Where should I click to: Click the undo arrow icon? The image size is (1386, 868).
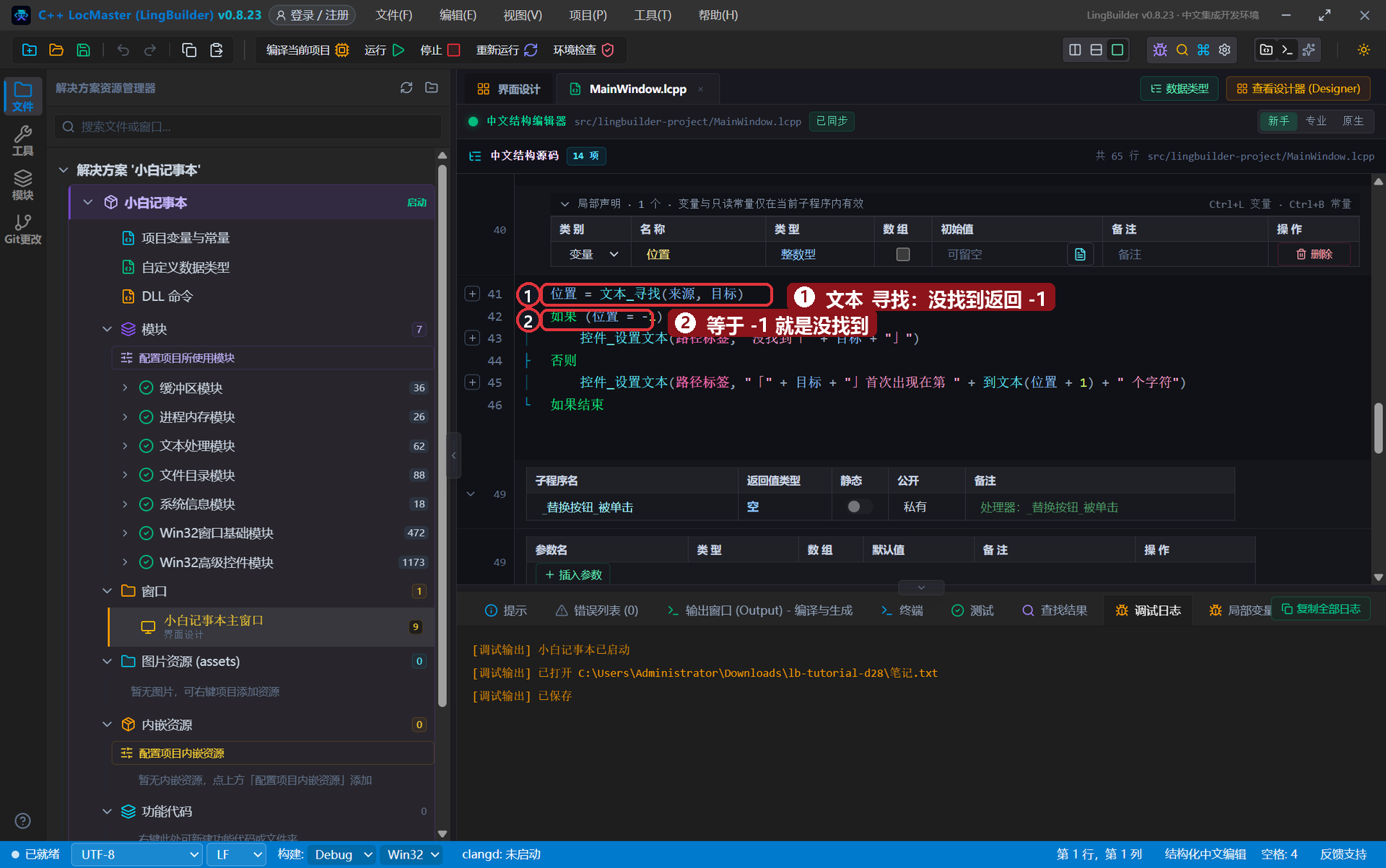point(123,50)
